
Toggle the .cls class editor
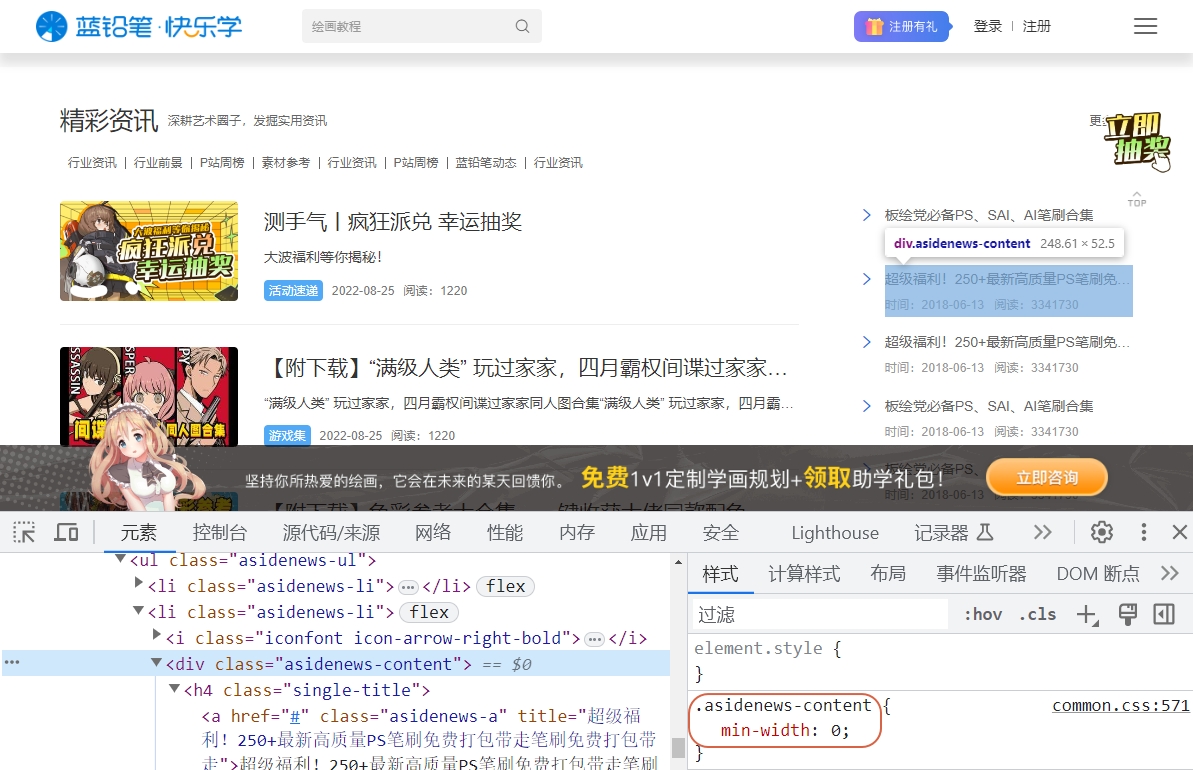(1038, 614)
